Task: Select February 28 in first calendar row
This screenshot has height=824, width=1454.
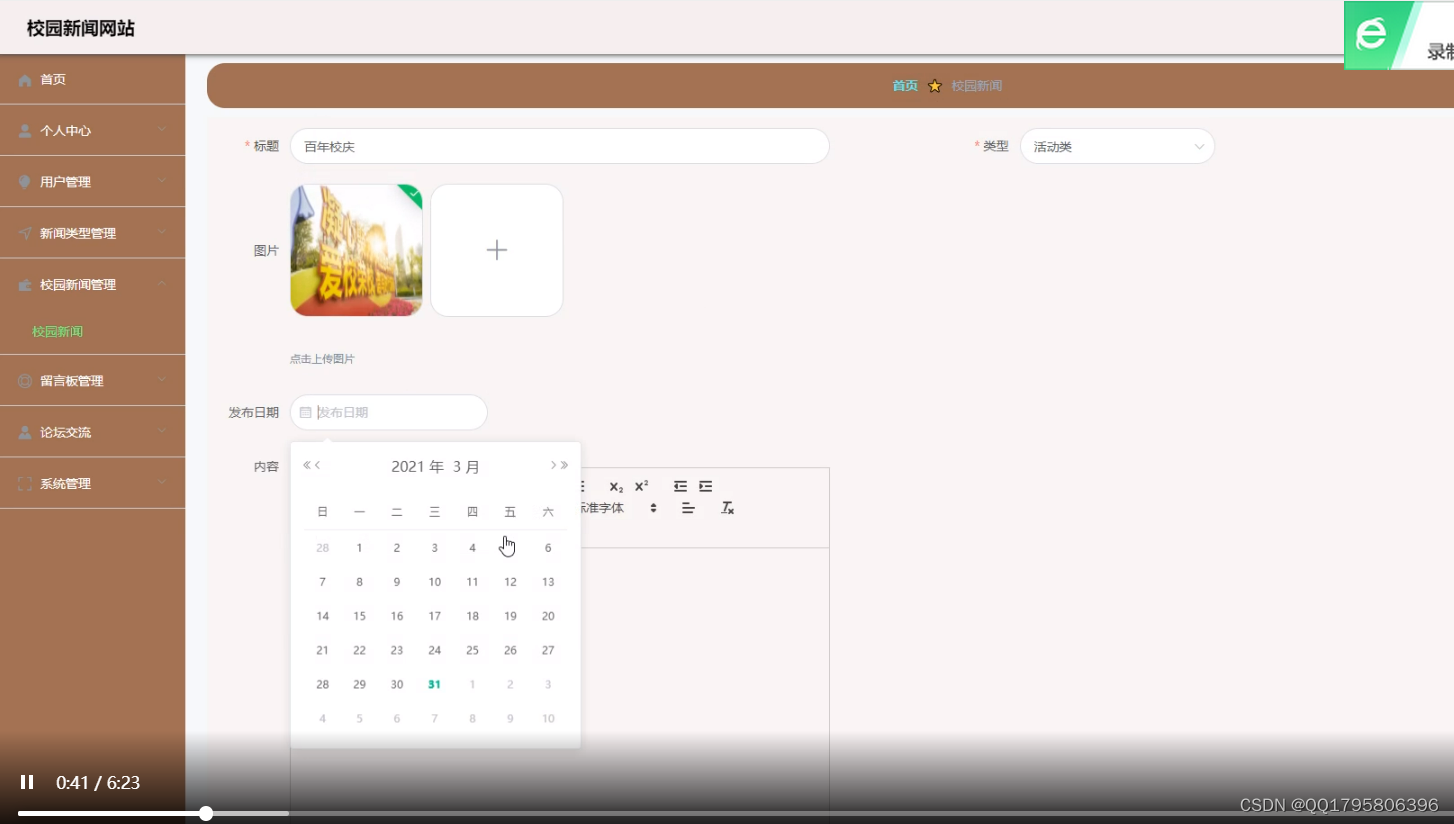Action: (x=322, y=547)
